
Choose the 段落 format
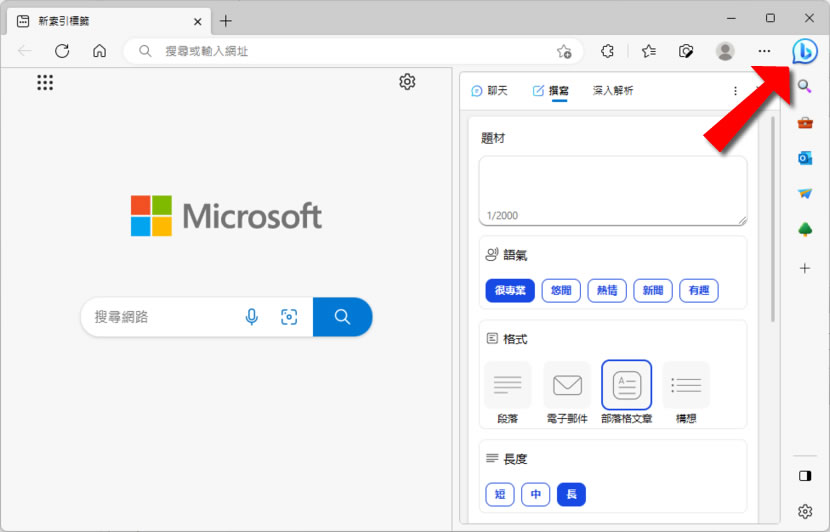tap(508, 392)
